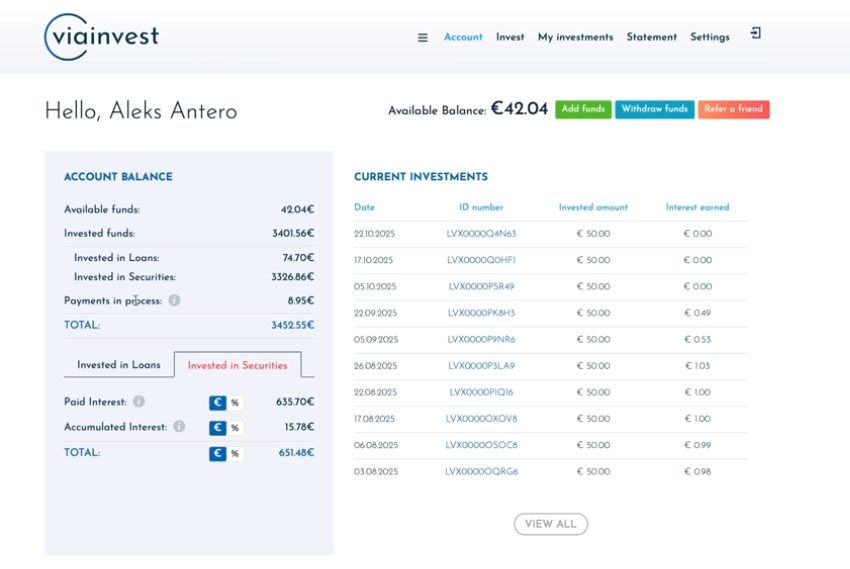Click the ACCOUNT BALANCE heading

click(118, 177)
